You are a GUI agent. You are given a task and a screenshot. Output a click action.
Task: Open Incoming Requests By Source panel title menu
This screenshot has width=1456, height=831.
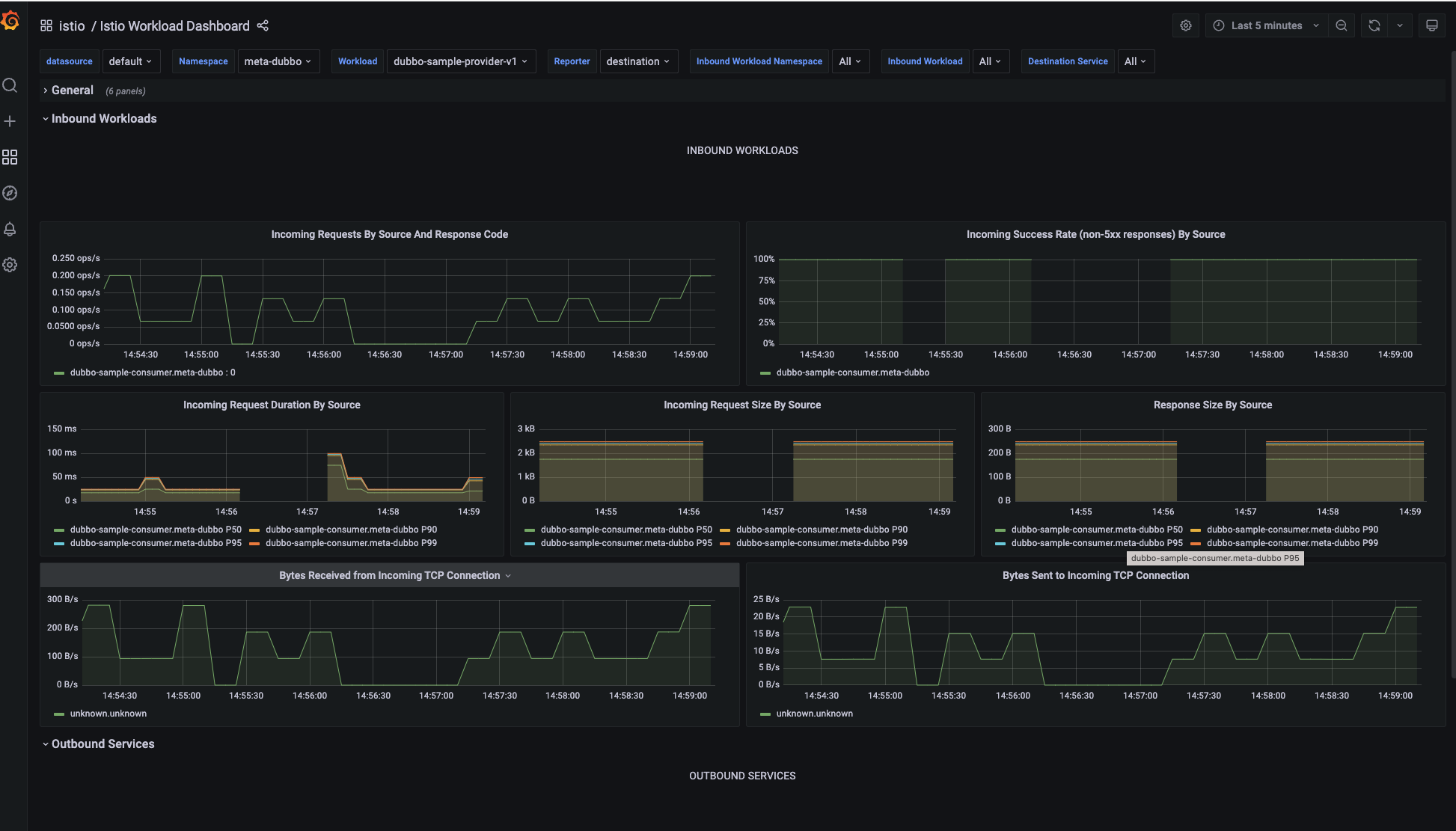coord(389,234)
